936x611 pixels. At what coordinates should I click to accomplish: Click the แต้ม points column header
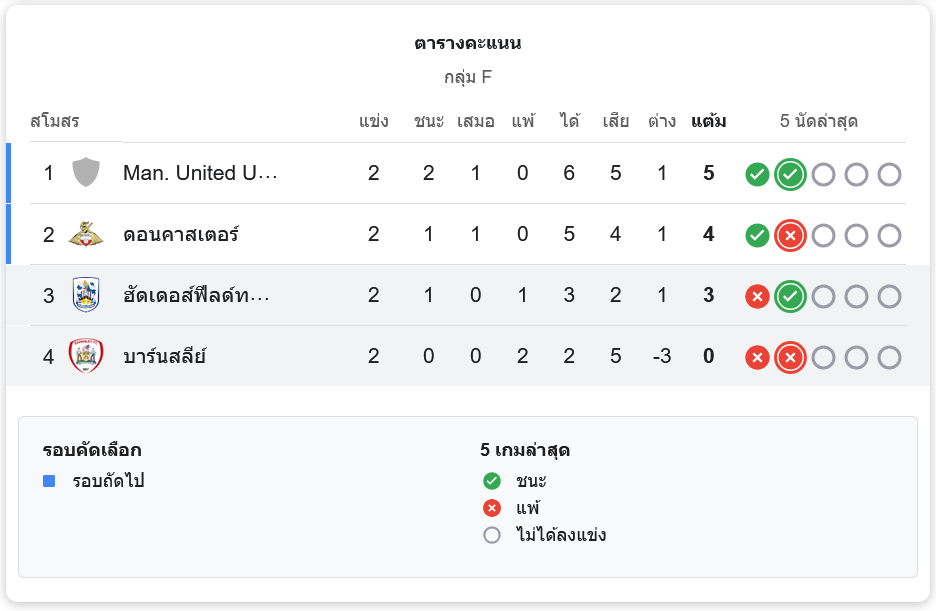pos(709,122)
